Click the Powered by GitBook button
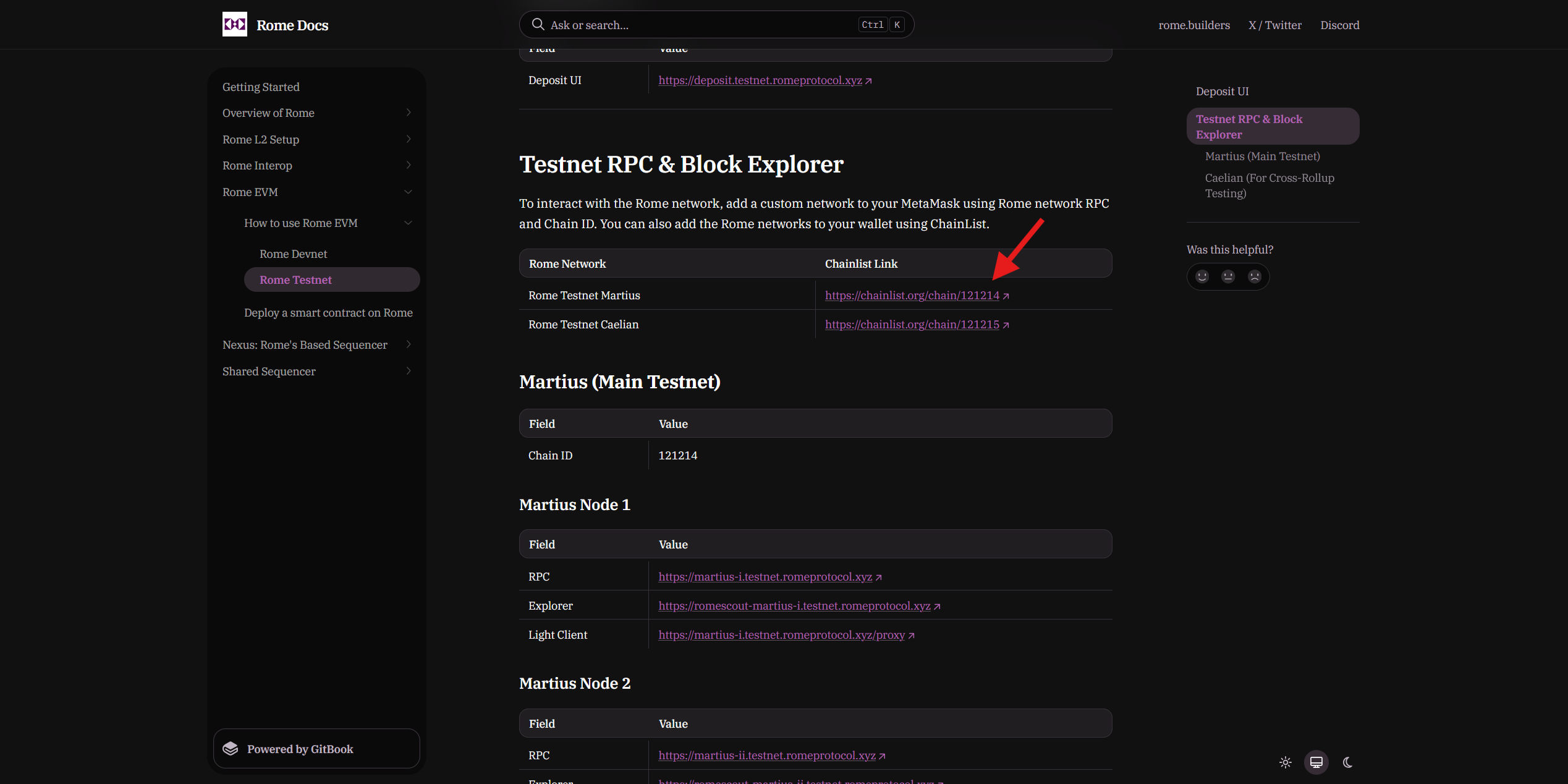Screen dimensions: 1568x784 pos(316,749)
